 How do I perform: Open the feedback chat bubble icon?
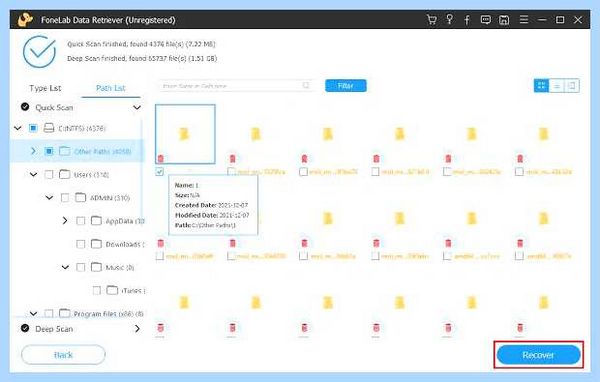click(486, 20)
